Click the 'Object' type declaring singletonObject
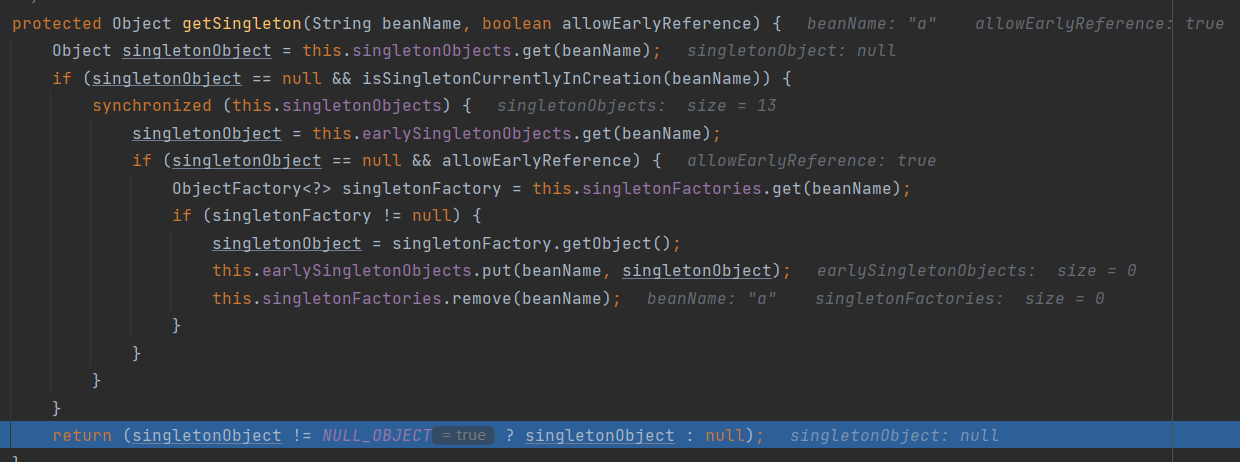The height and width of the screenshot is (462, 1240). [x=82, y=50]
